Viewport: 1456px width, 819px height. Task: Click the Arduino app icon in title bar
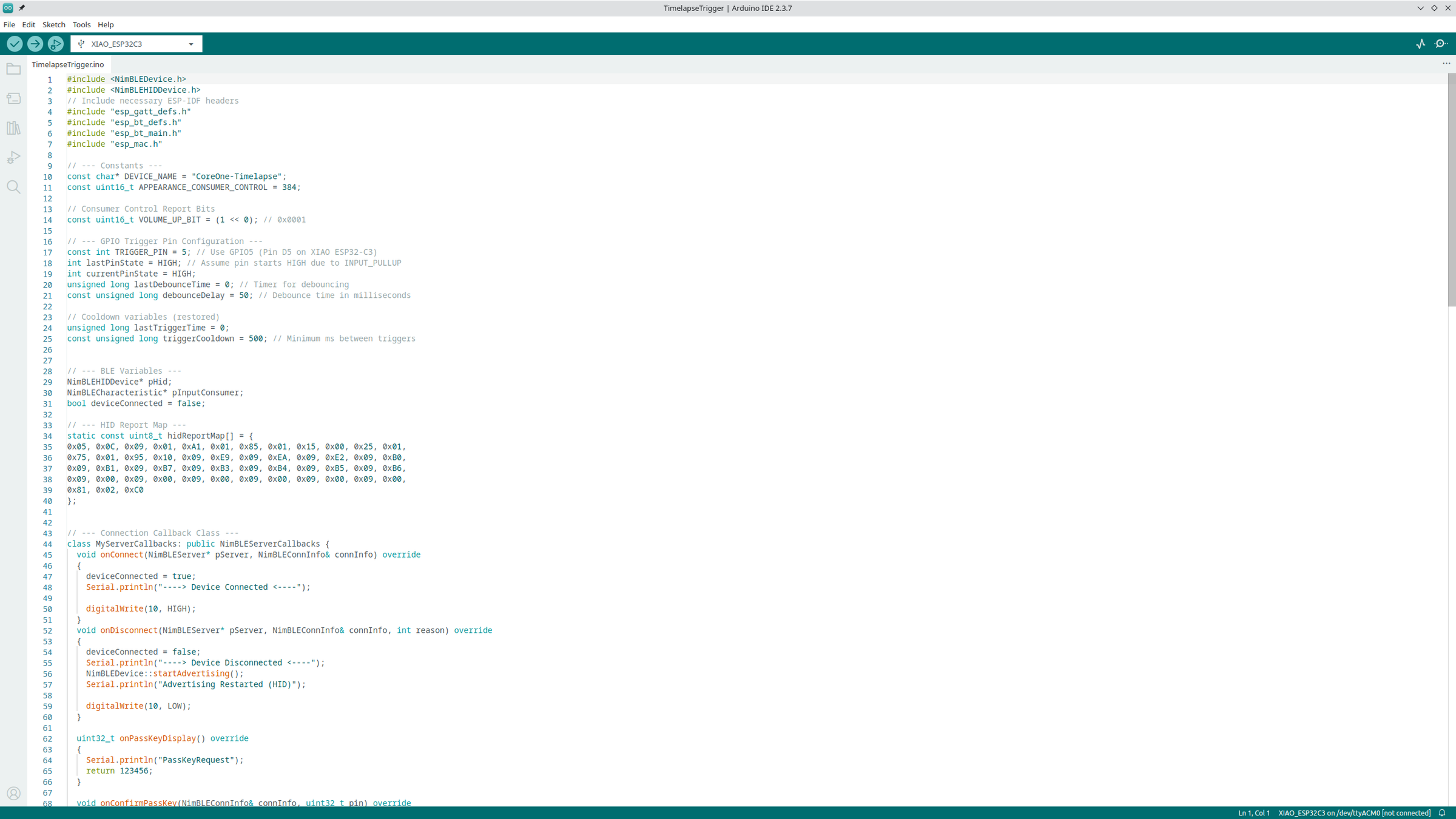click(x=8, y=8)
